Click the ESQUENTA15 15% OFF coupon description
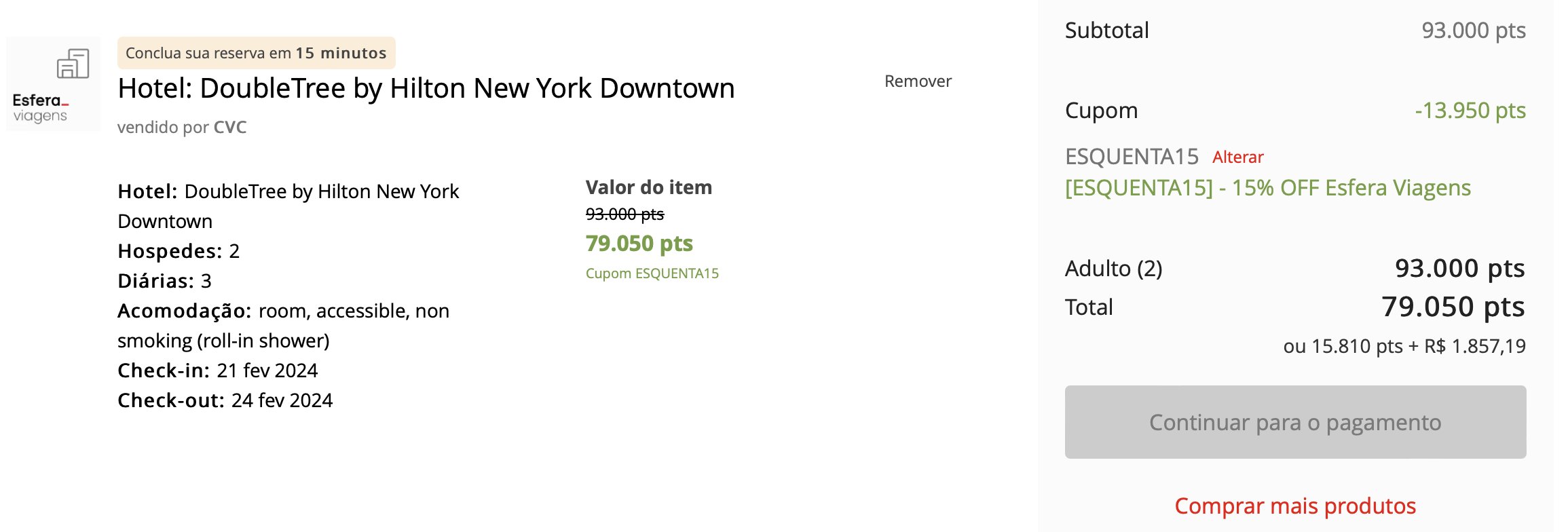Image resolution: width=1568 pixels, height=532 pixels. [x=1268, y=188]
